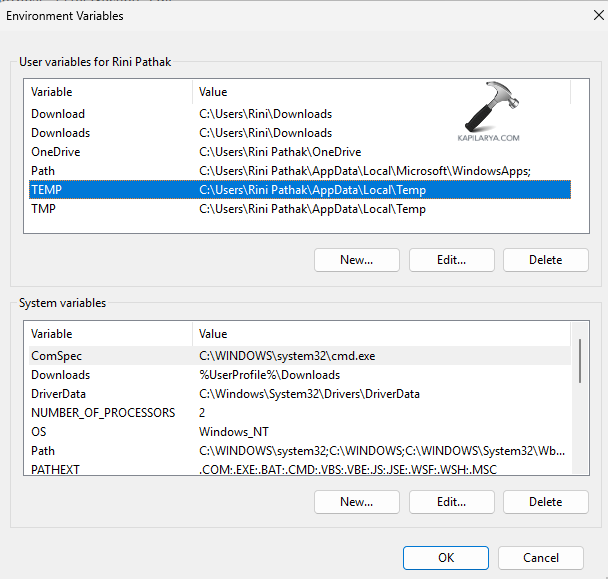Click the Value column header in System variables
The width and height of the screenshot is (608, 579).
tap(380, 334)
